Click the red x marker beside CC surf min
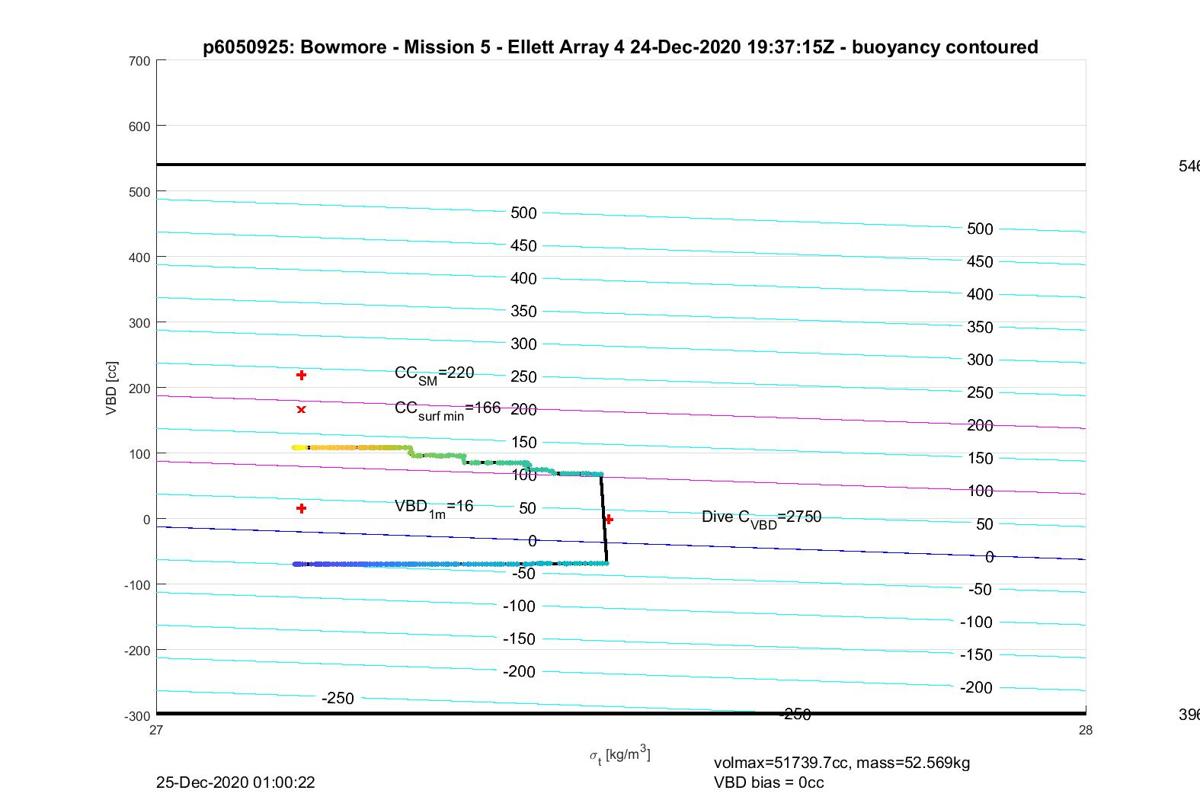The image size is (1200, 804). tap(301, 409)
